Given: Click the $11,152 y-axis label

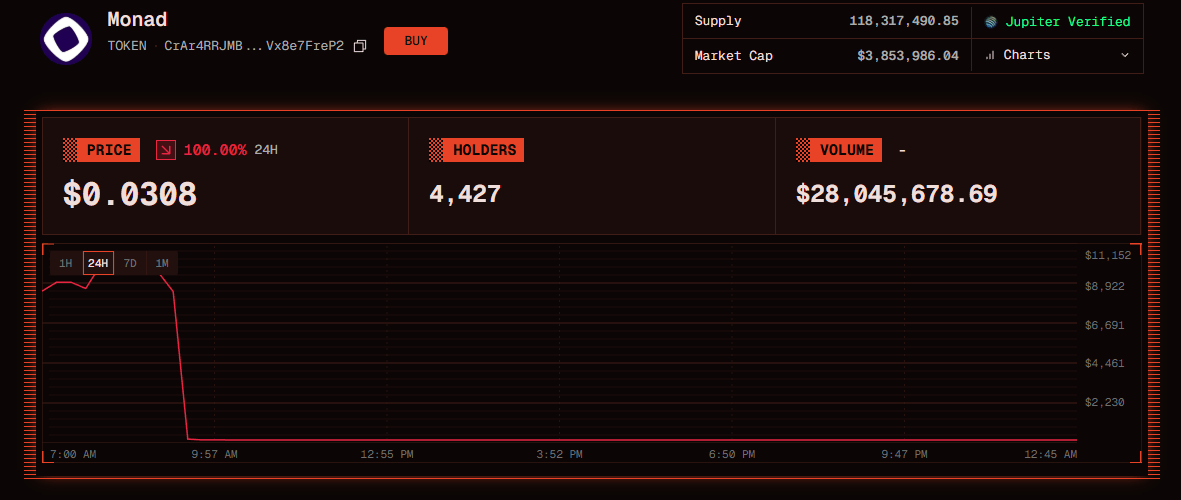Looking at the screenshot, I should pyautogui.click(x=1108, y=255).
